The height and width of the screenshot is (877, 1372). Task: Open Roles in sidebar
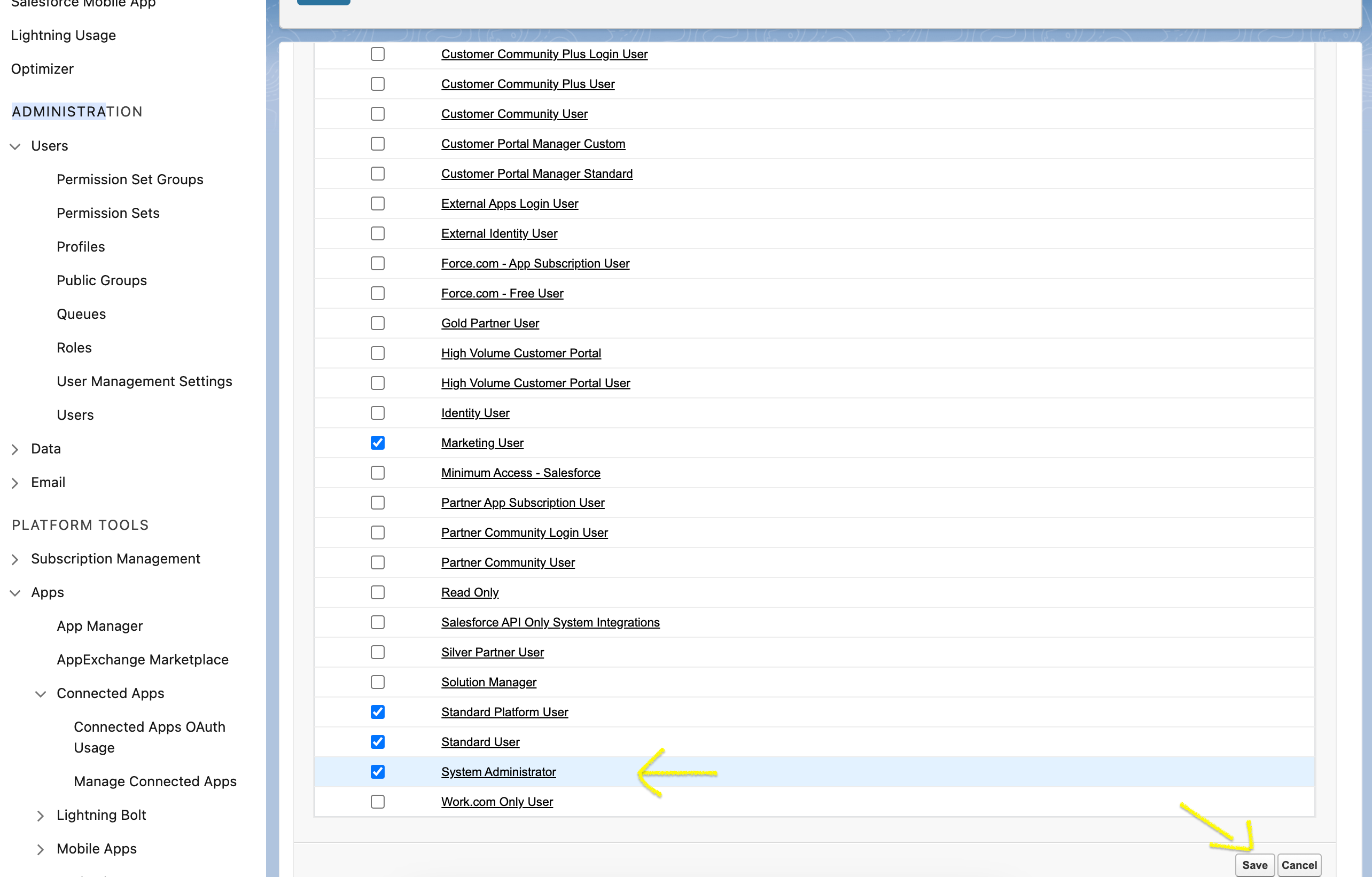coord(74,347)
